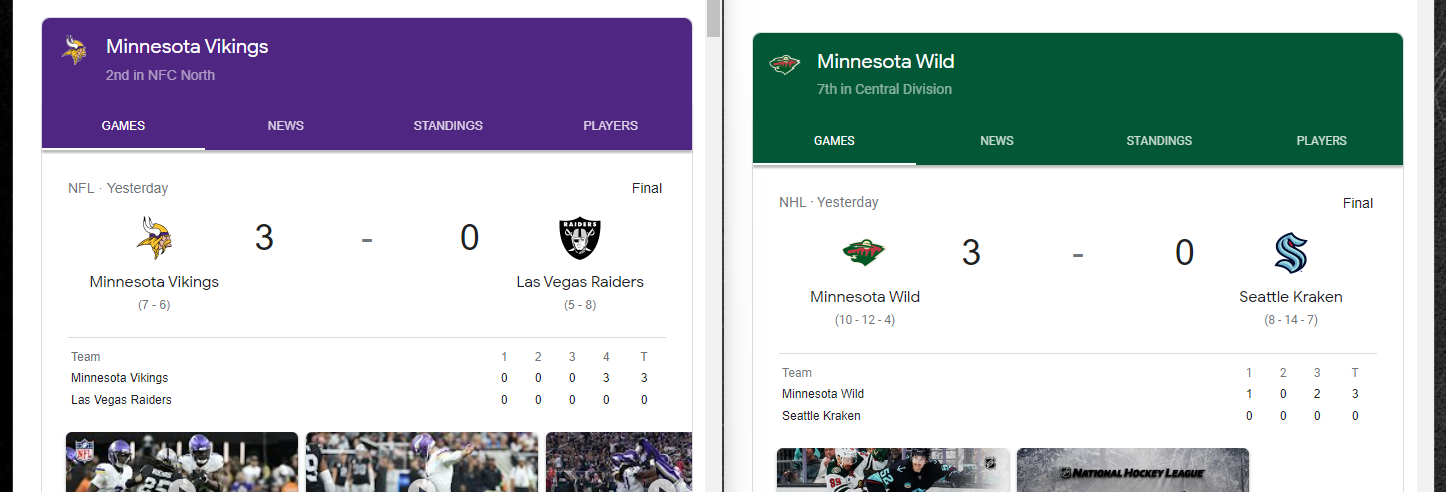Click the Seattle Kraken team name

1291,297
